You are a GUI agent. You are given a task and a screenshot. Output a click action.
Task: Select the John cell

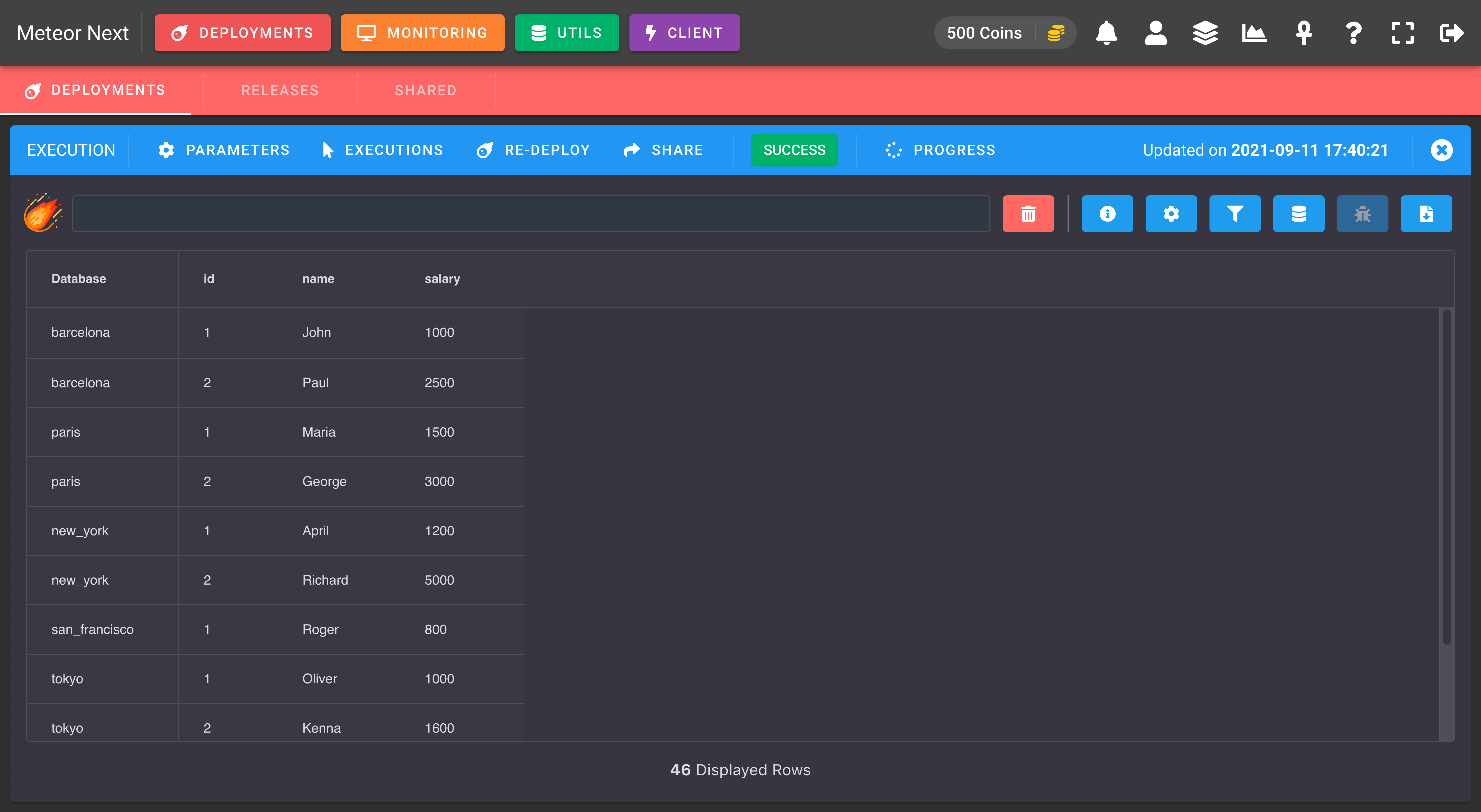[317, 332]
